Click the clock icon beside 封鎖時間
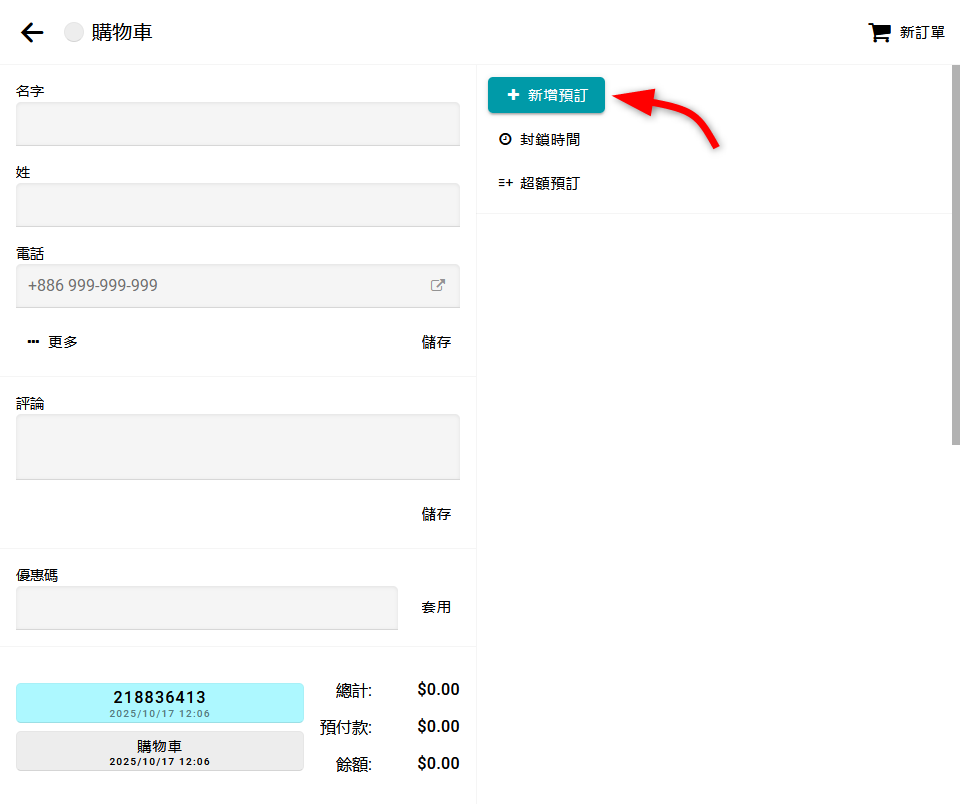 tap(505, 140)
